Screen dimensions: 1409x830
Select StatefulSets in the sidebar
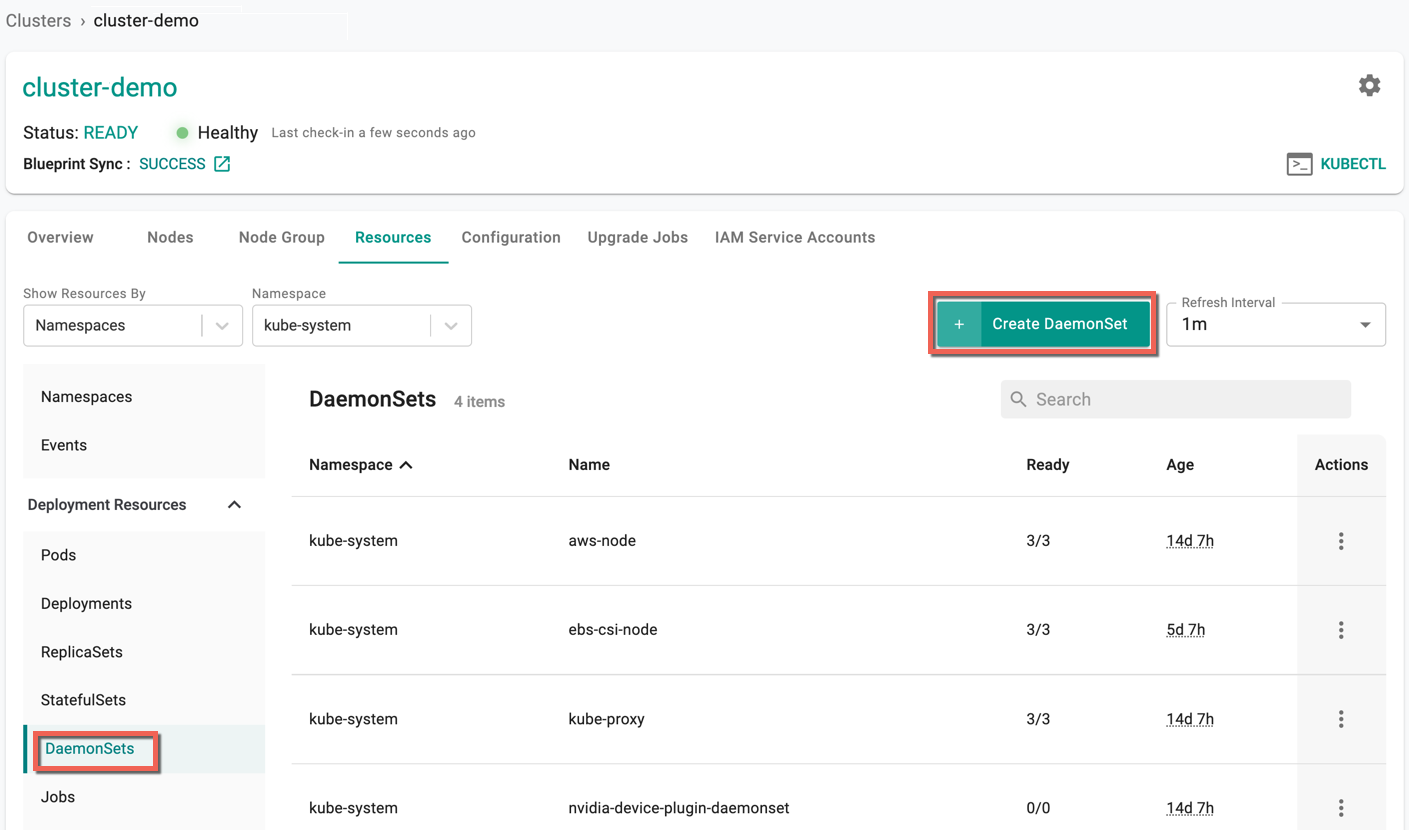(84, 700)
